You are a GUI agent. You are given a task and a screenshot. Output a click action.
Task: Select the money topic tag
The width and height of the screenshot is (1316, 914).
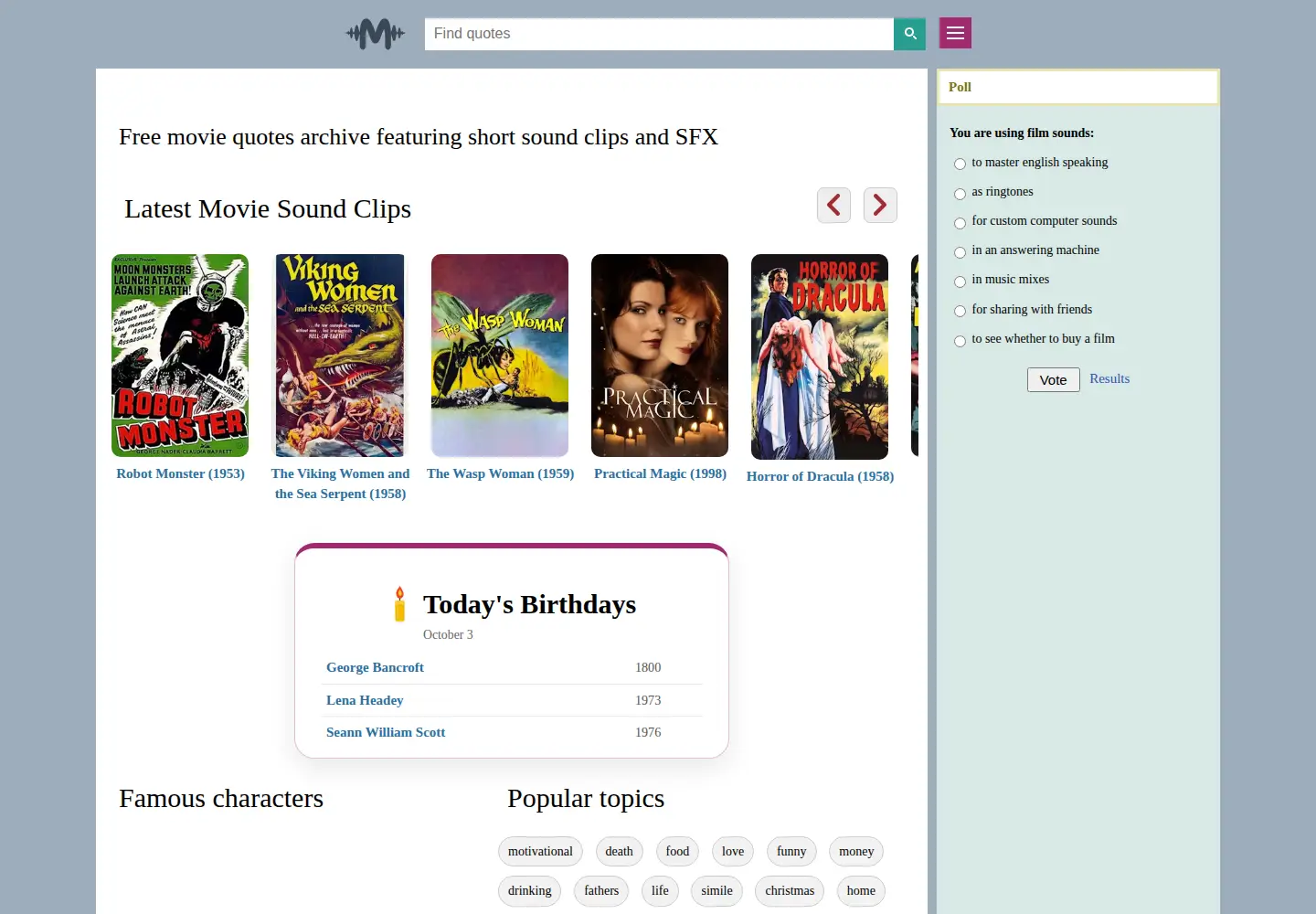click(856, 852)
